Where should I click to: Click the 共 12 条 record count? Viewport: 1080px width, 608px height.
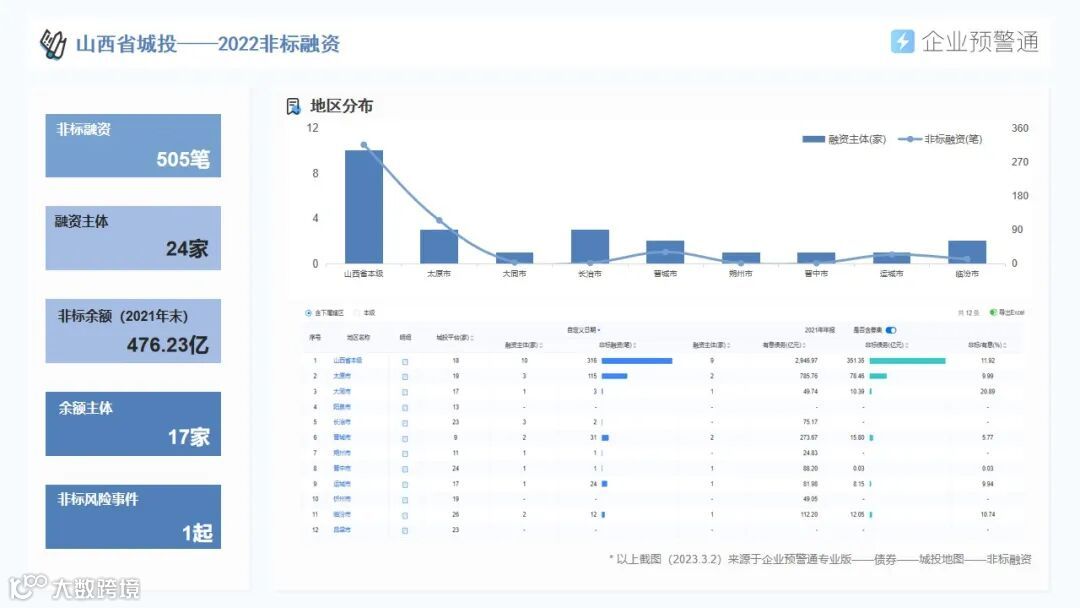968,313
